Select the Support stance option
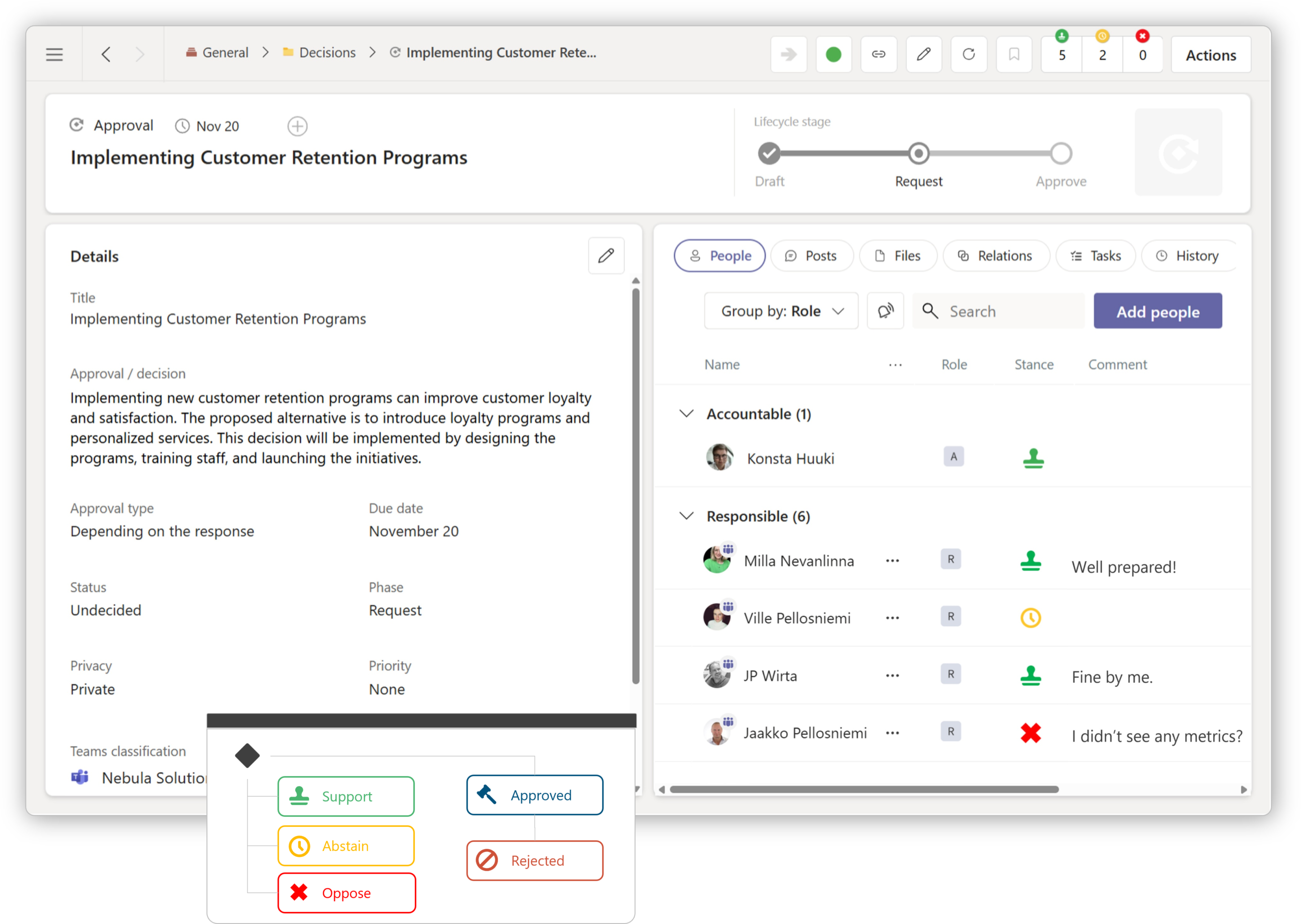 (346, 796)
